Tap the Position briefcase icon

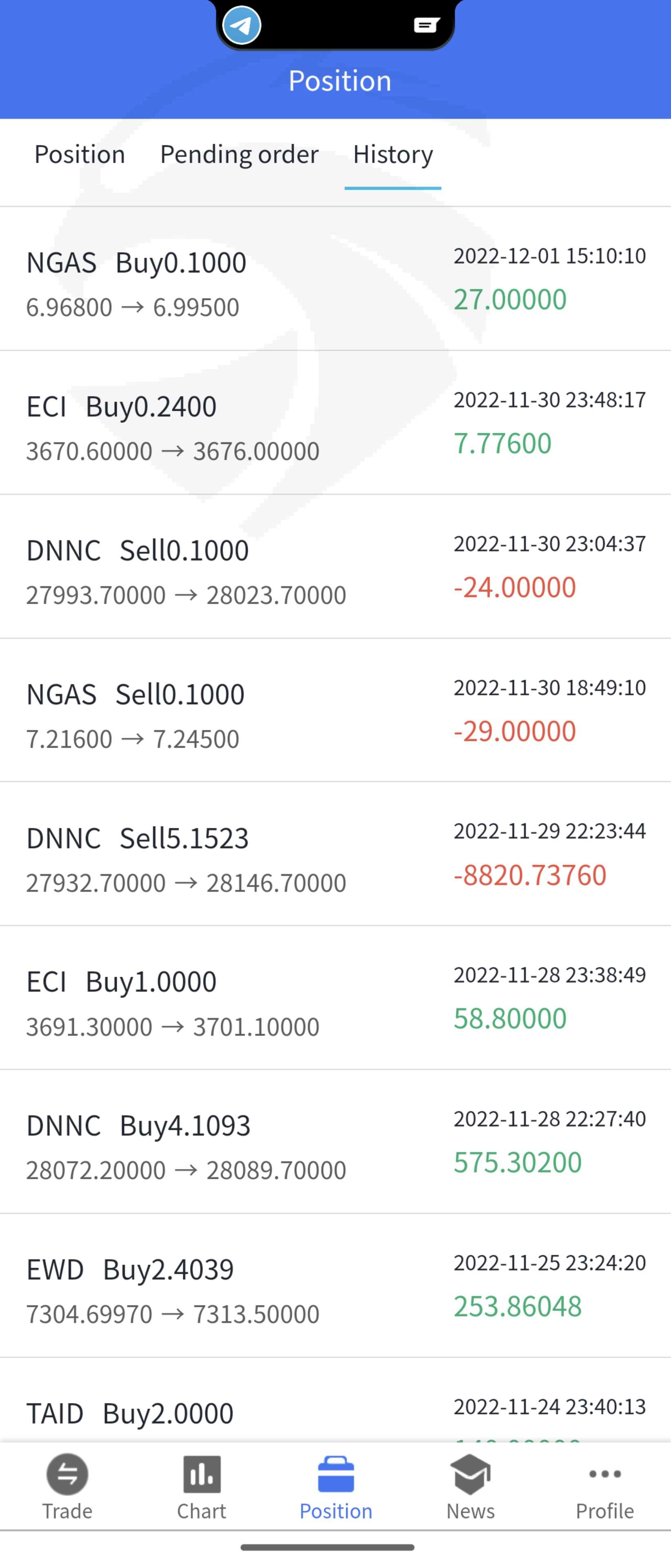click(x=336, y=1474)
